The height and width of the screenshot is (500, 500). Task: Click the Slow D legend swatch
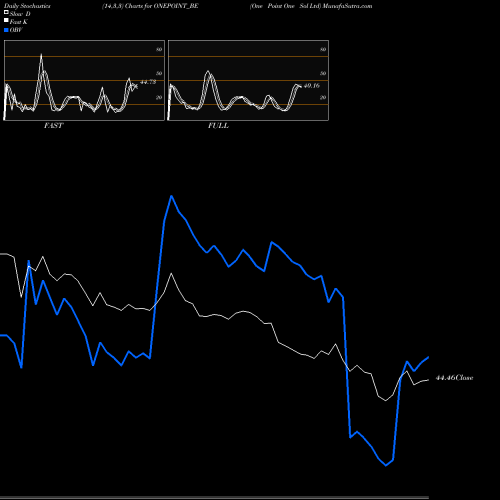coord(6,13)
